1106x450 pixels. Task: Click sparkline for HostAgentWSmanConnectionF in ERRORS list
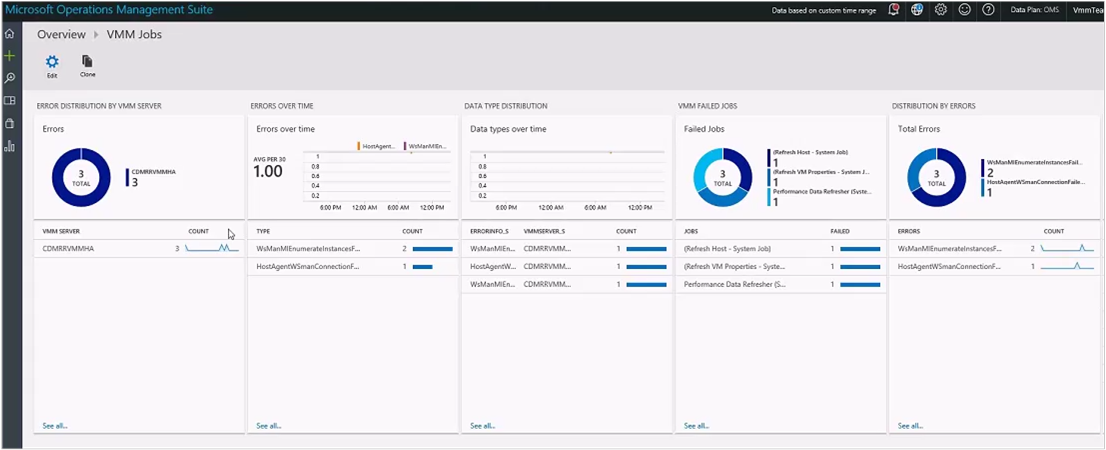tap(1067, 267)
